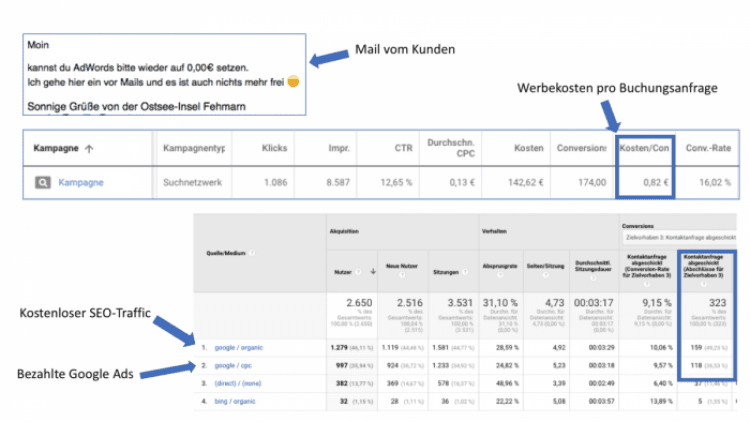Toggle the Kampagne column sort arrow
750x443 pixels.
(x=89, y=148)
